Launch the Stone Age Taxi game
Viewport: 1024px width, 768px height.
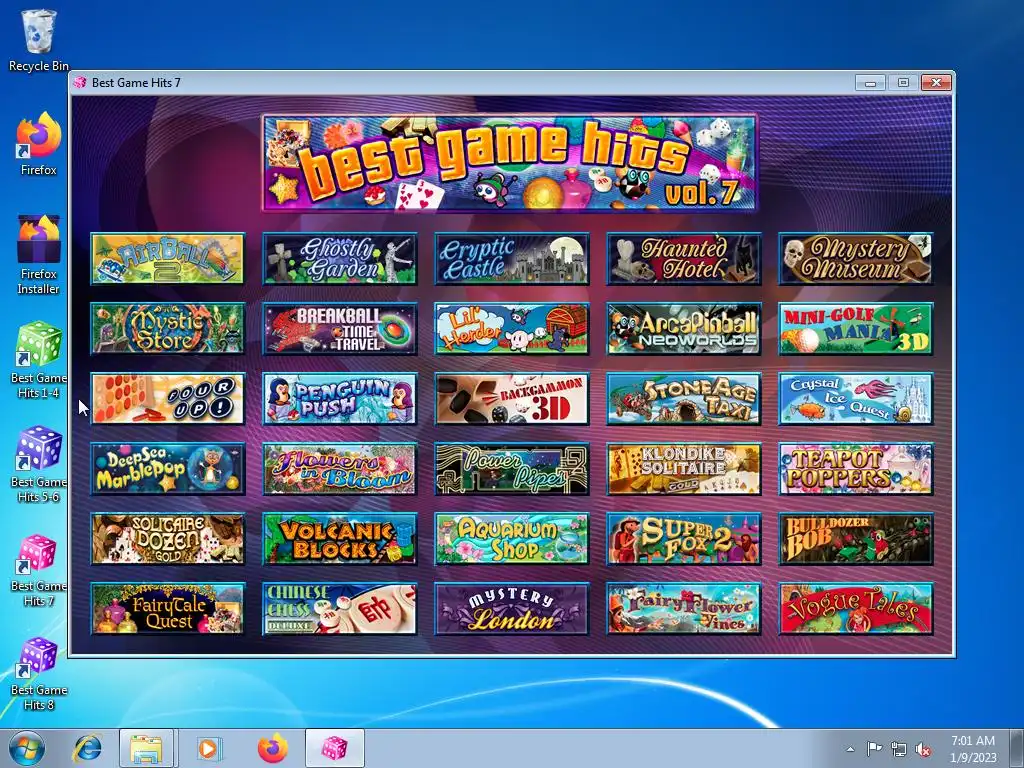(x=684, y=398)
